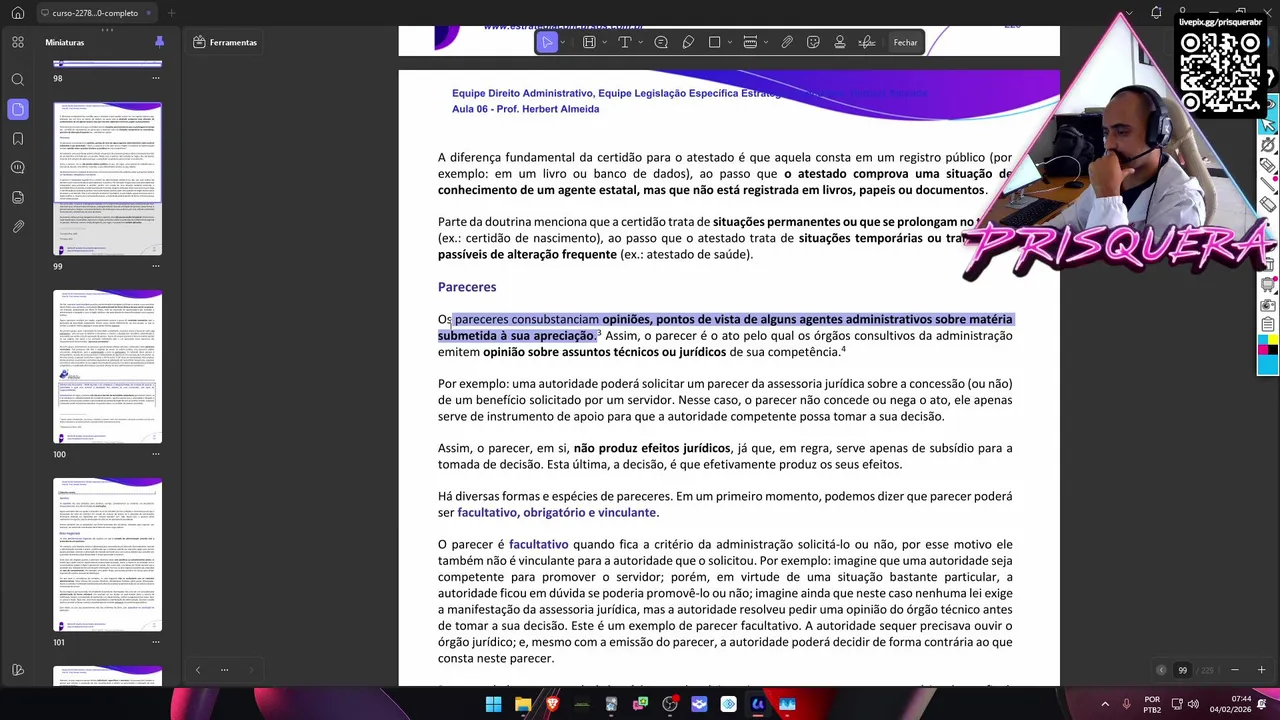The width and height of the screenshot is (1280, 720).
Task: Insert a sticker with the sticker tool
Action: [x=813, y=42]
